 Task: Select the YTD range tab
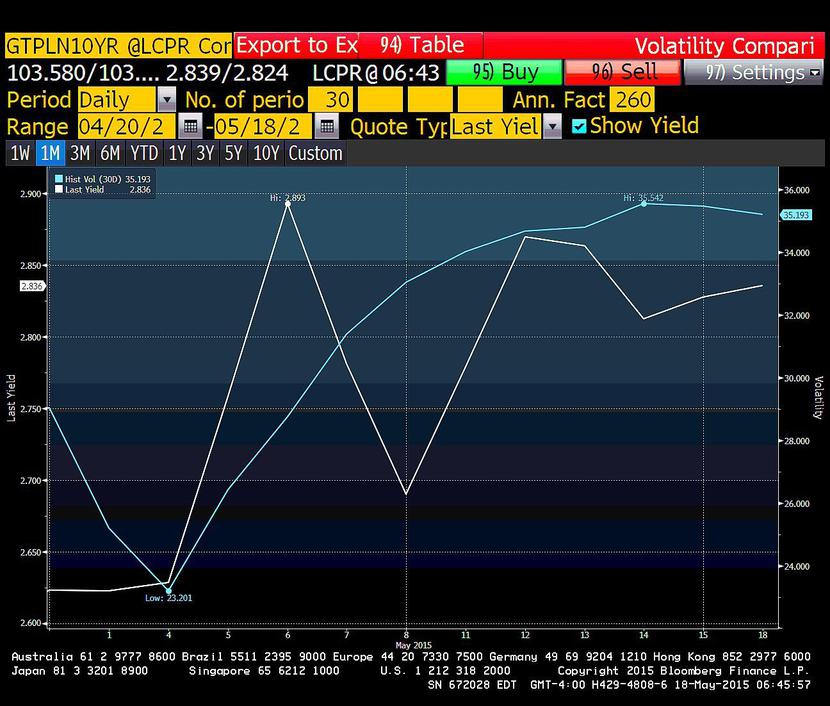(144, 153)
